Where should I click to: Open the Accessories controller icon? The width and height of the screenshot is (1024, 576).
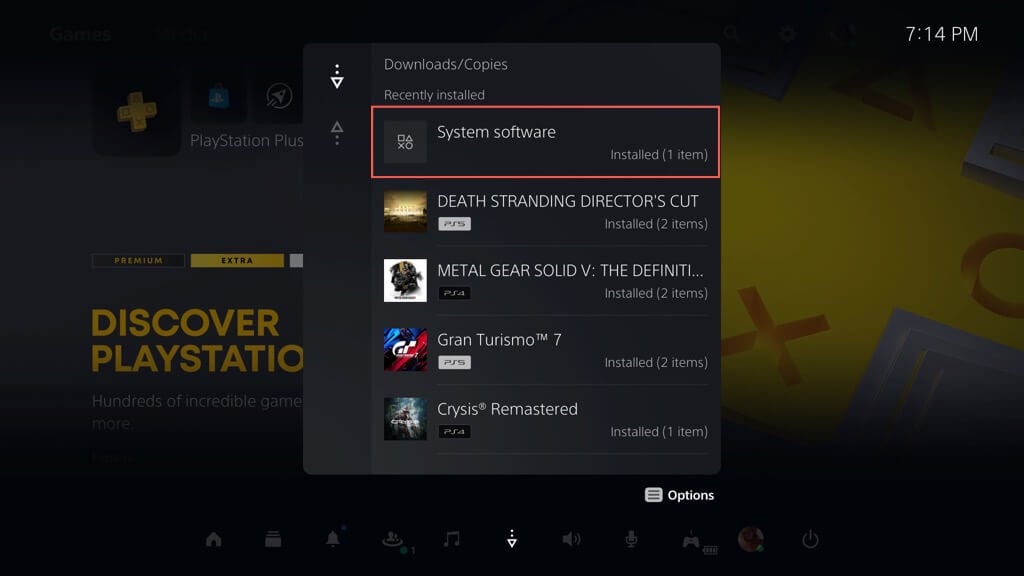692,541
